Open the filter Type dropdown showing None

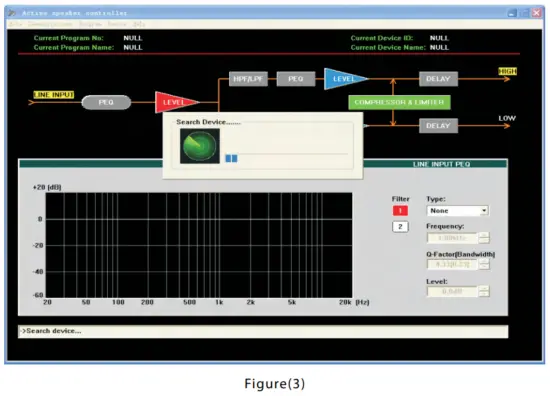tap(457, 211)
